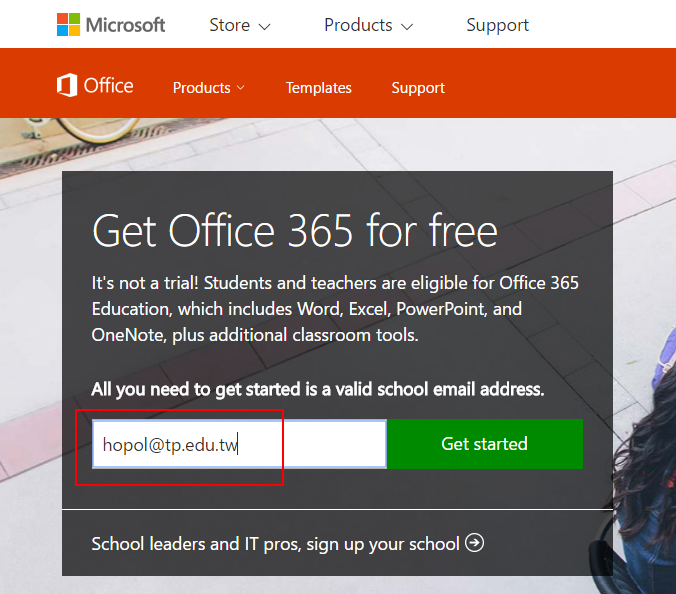This screenshot has width=676, height=594.
Task: Click the green Get started button
Action: (485, 444)
